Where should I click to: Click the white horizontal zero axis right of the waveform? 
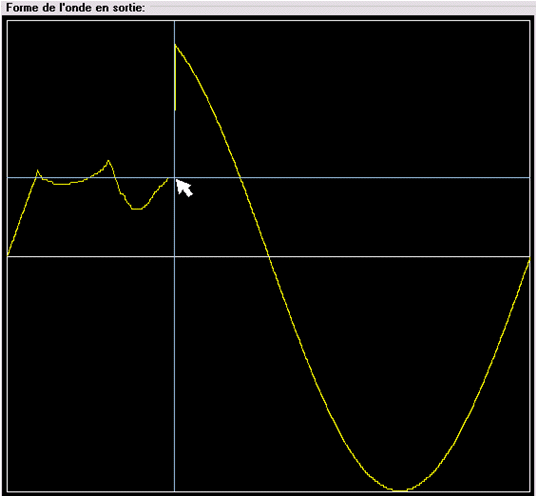click(x=399, y=256)
